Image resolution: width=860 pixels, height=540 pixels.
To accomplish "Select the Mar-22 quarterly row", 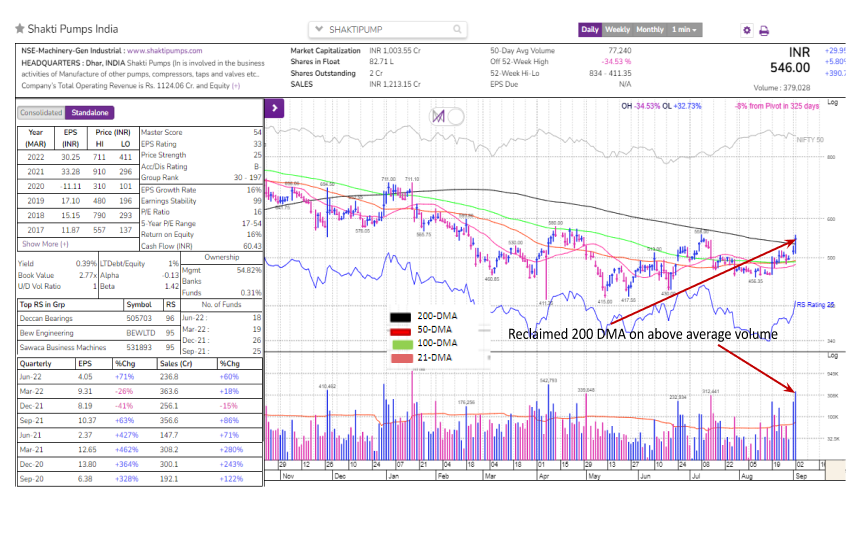I will click(140, 391).
